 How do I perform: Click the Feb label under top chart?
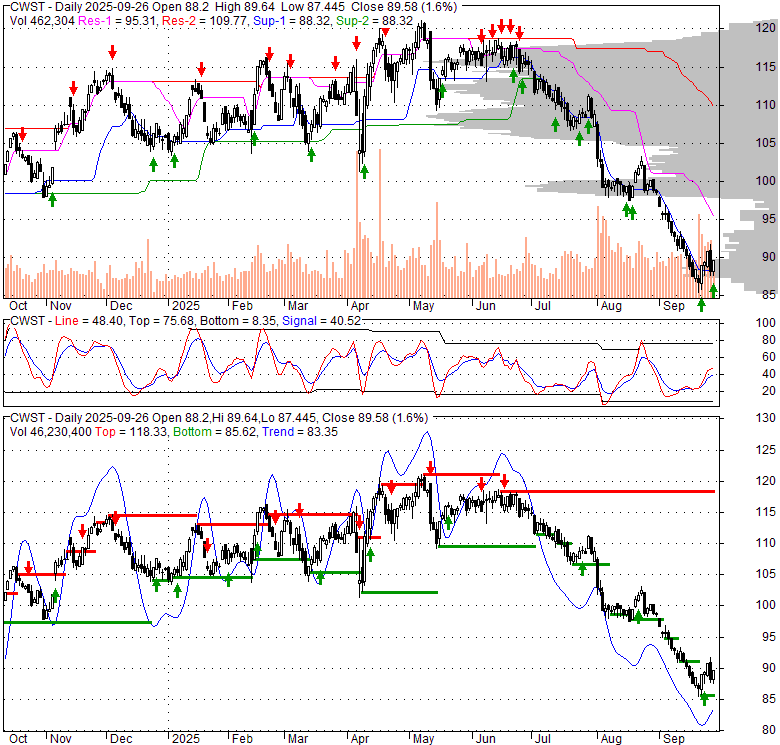coord(242,306)
